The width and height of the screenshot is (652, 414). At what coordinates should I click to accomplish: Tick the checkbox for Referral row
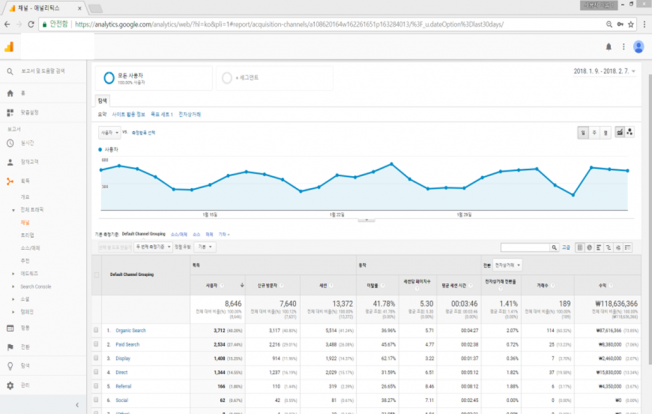tap(96, 386)
